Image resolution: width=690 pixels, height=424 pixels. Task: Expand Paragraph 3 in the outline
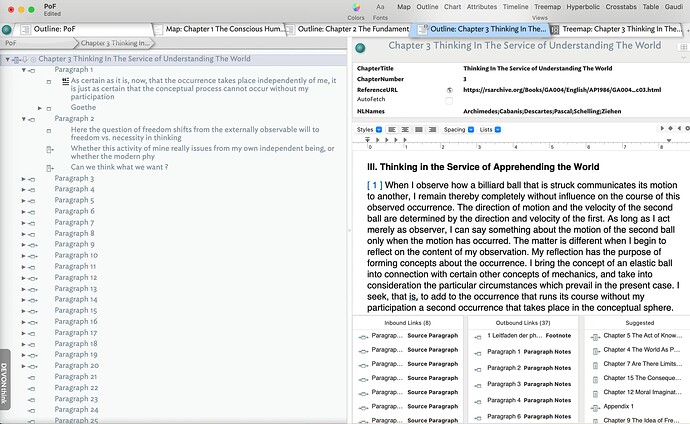(24, 179)
